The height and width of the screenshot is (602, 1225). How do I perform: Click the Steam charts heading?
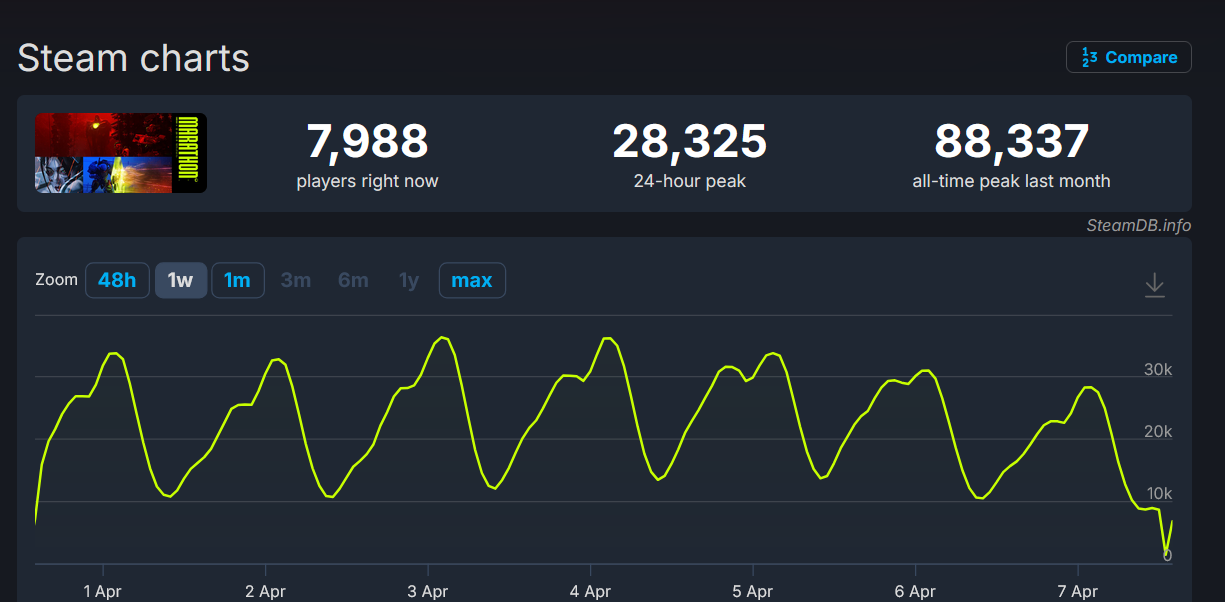click(133, 58)
